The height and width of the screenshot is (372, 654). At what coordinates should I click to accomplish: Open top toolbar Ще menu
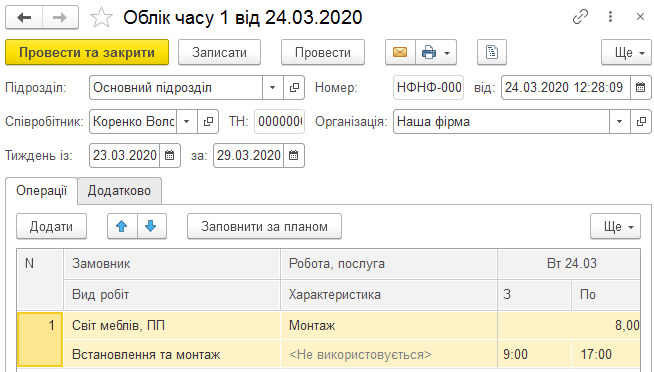tap(626, 52)
